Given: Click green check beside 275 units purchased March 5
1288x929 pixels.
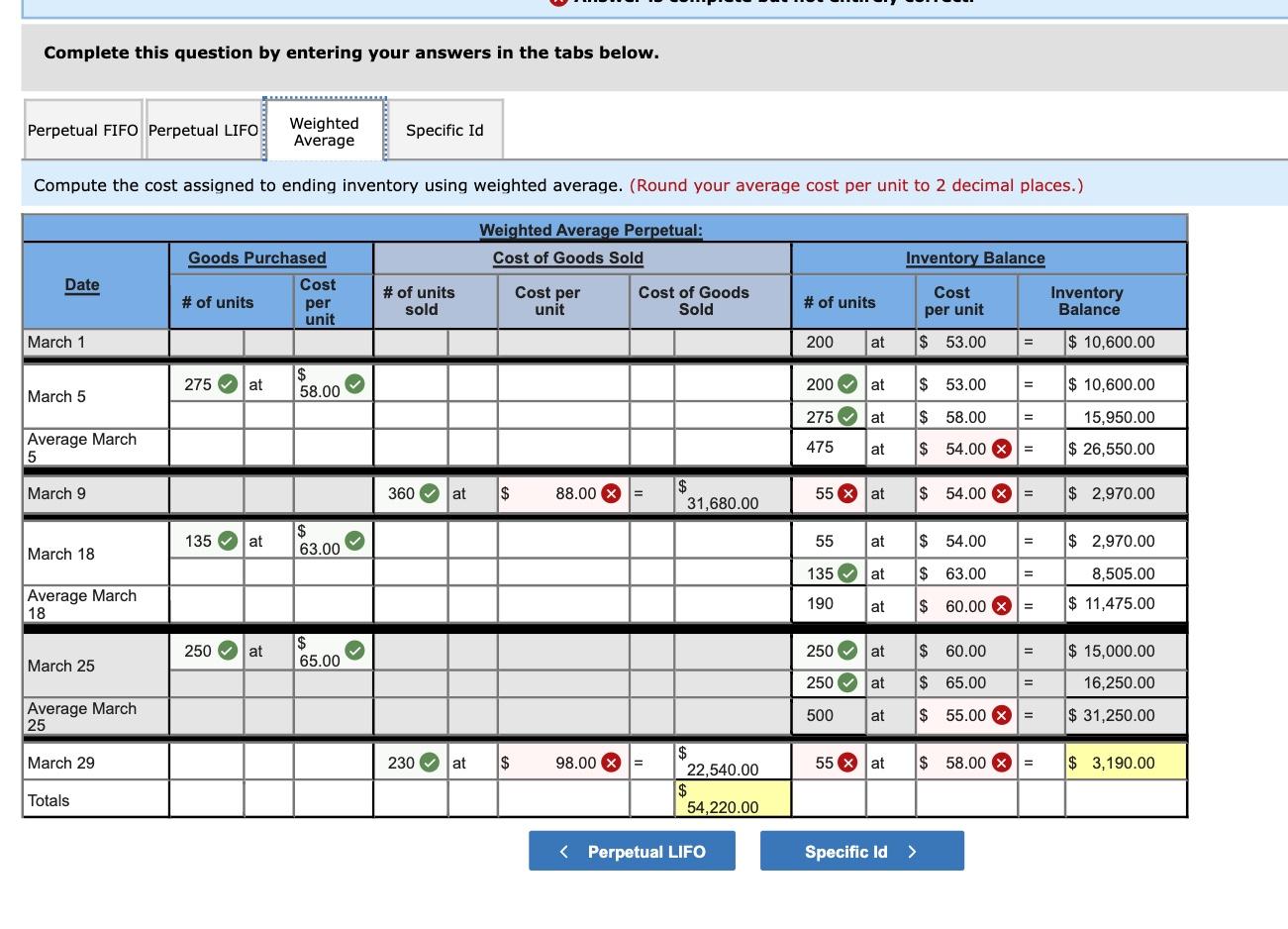Looking at the screenshot, I should (x=228, y=384).
